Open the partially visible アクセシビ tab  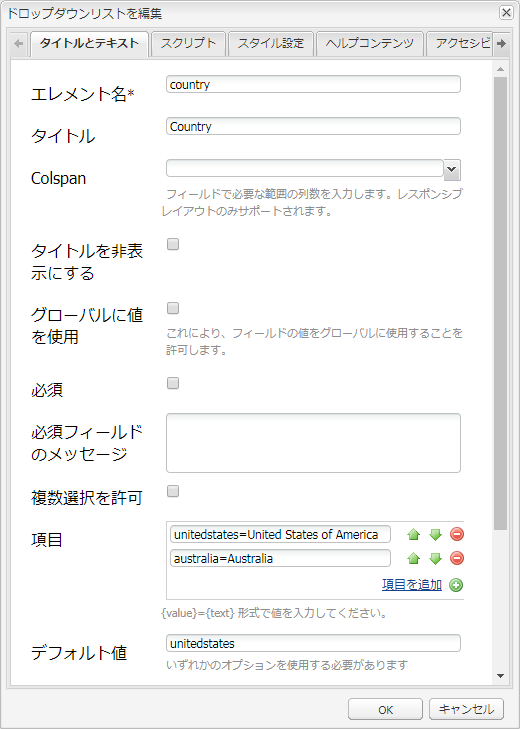coord(460,44)
